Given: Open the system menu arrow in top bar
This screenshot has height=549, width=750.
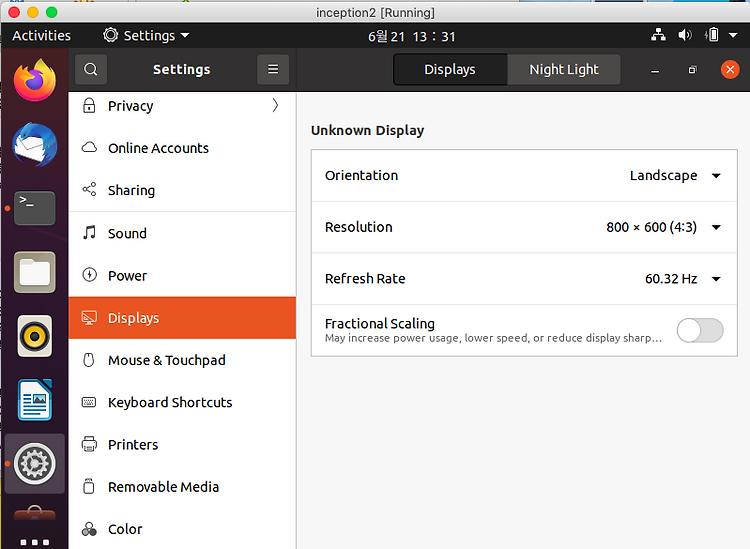Looking at the screenshot, I should click(x=733, y=35).
